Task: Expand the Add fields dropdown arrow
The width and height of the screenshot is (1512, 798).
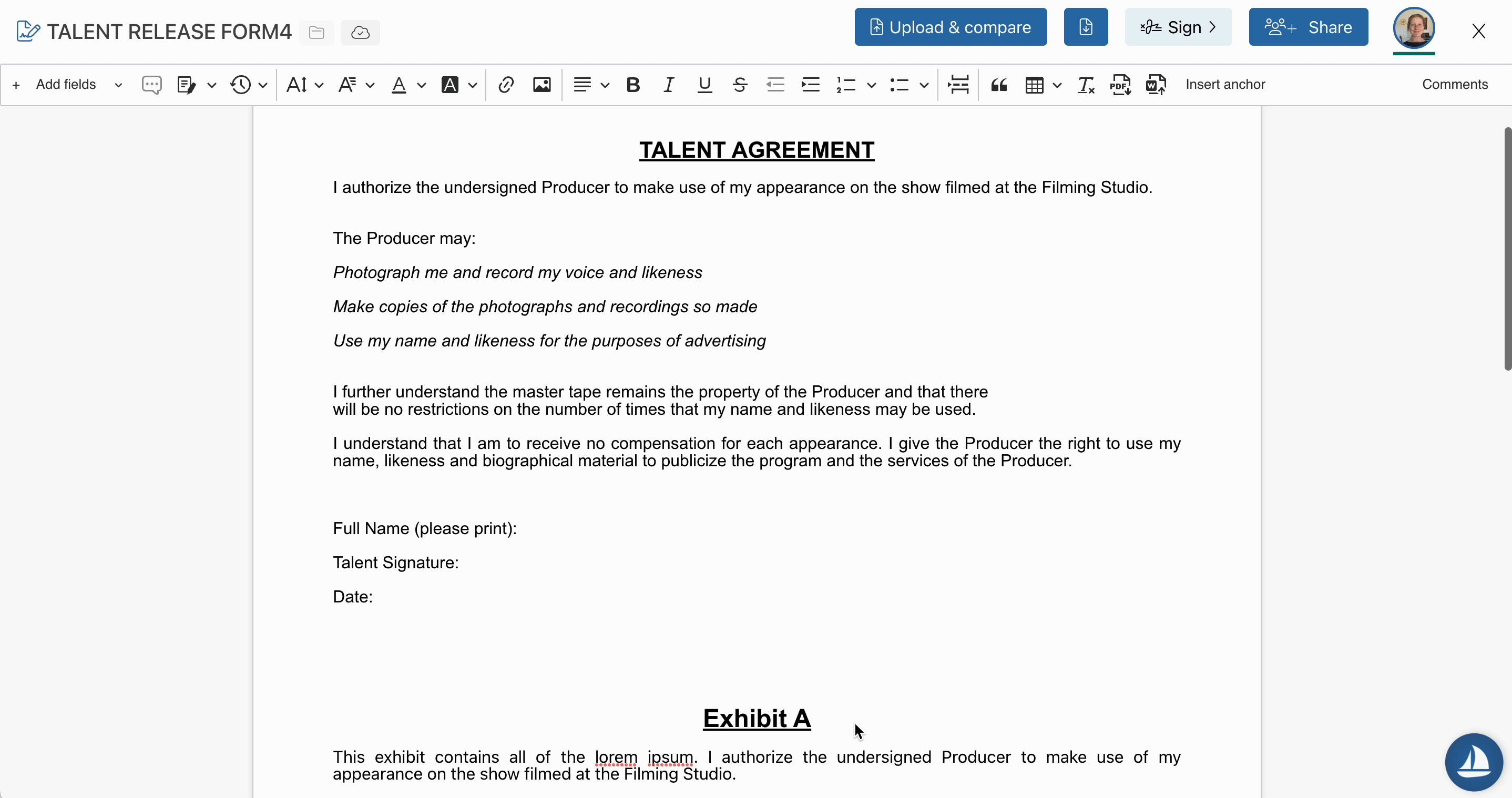Action: point(118,86)
